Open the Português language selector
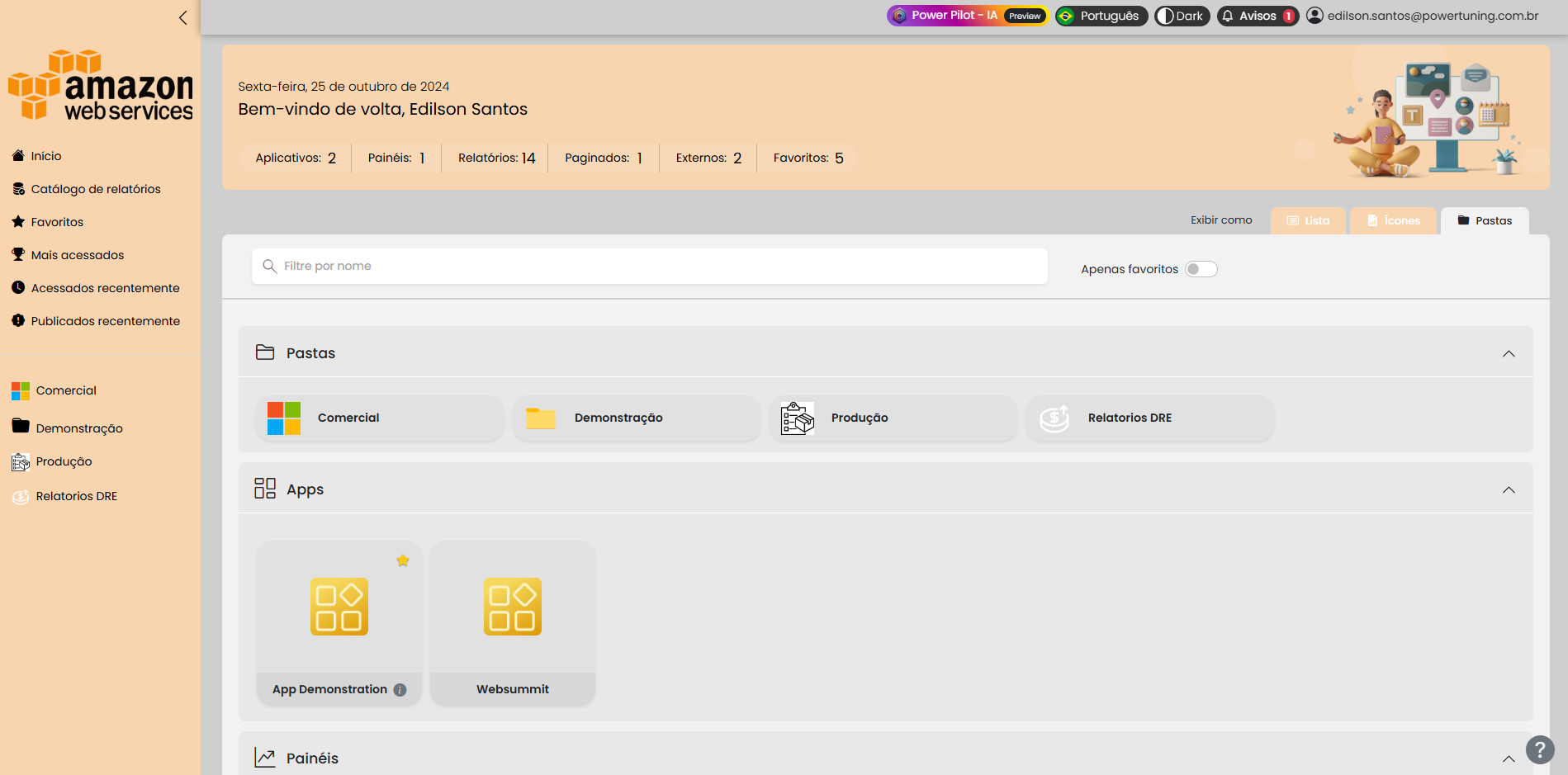Image resolution: width=1568 pixels, height=775 pixels. (1101, 16)
